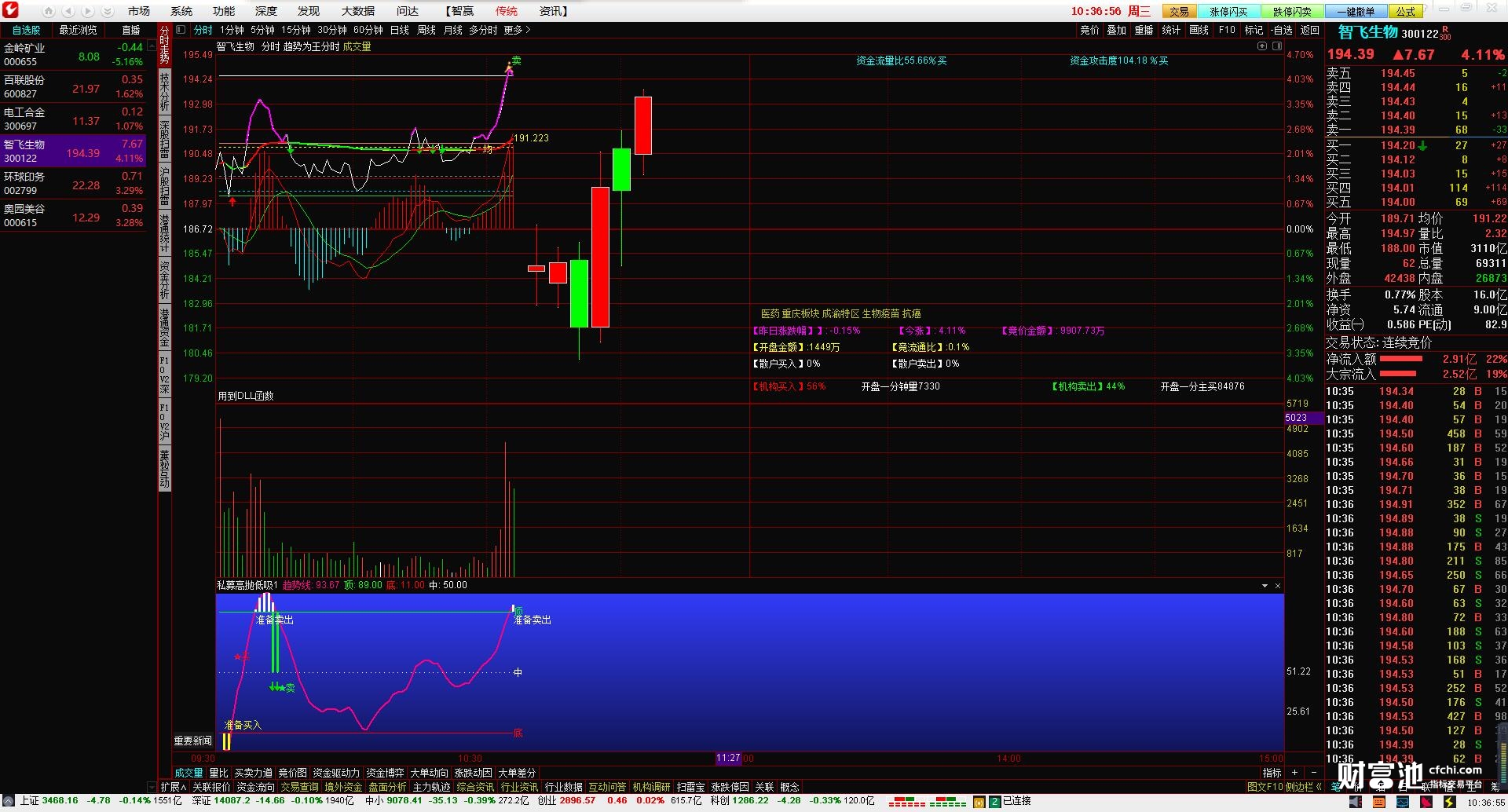Click the 交易 button
Image resolution: width=1508 pixels, height=812 pixels.
(1180, 11)
